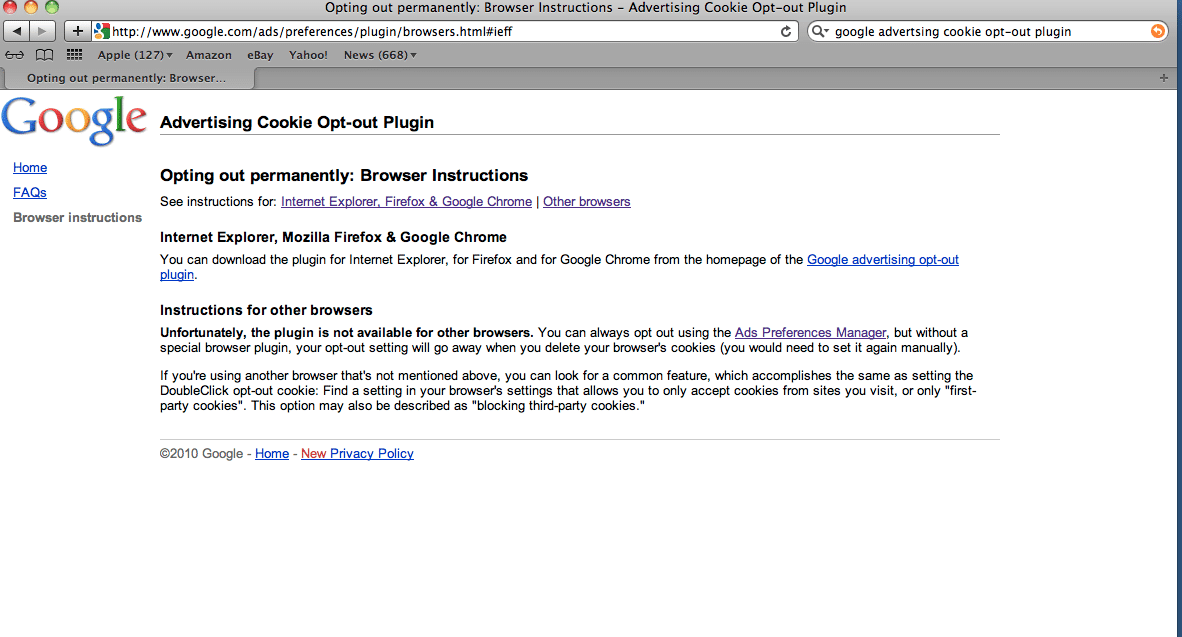This screenshot has height=637, width=1182.
Task: Zoom the window with the green button
Action: click(51, 7)
